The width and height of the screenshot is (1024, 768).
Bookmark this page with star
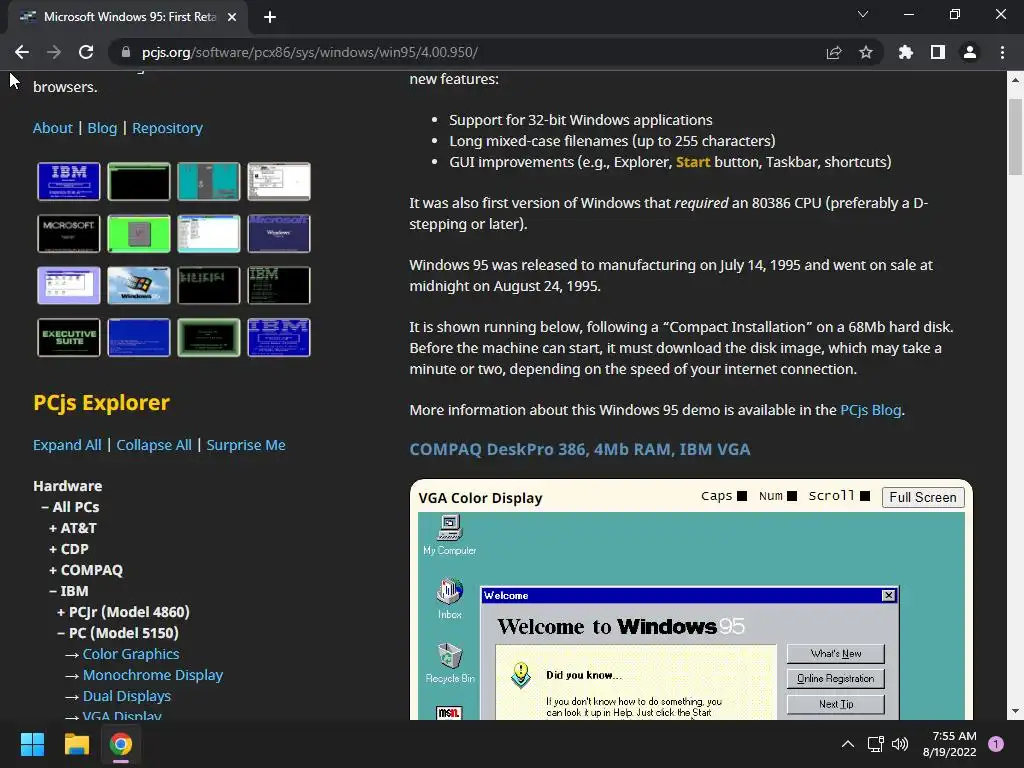[866, 52]
